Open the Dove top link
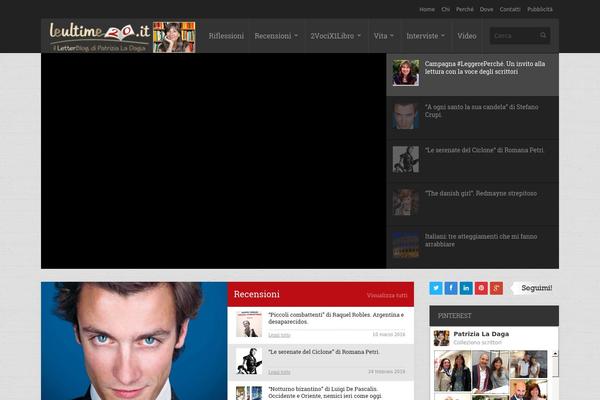The width and height of the screenshot is (600, 400). point(486,9)
